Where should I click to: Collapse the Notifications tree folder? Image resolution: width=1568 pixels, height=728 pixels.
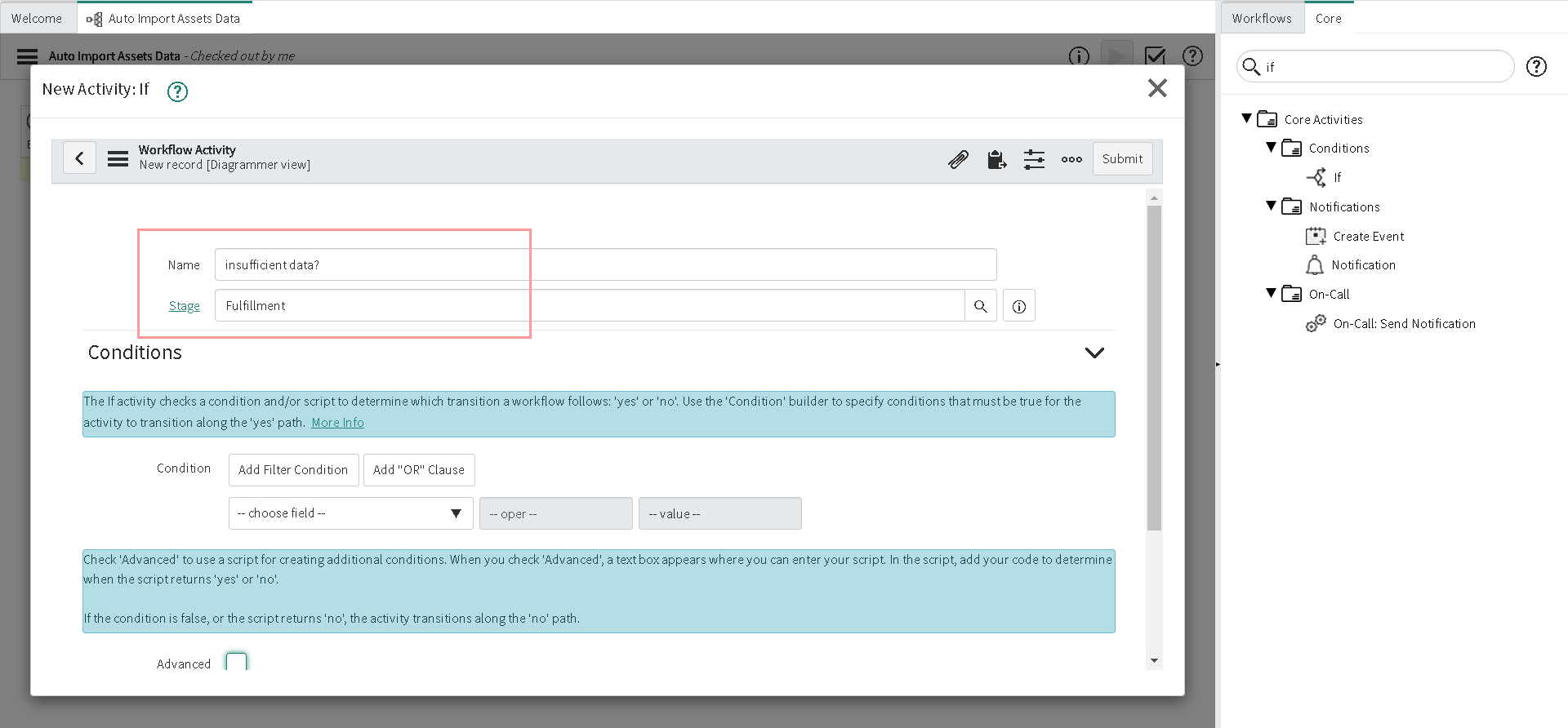1271,206
